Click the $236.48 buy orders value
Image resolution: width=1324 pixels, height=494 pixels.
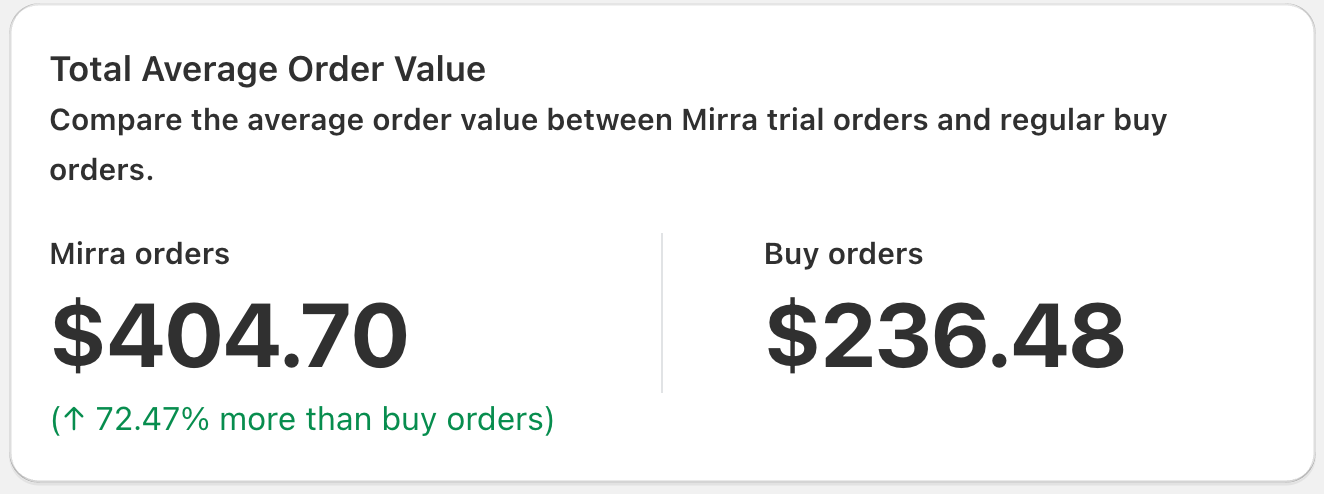click(945, 336)
